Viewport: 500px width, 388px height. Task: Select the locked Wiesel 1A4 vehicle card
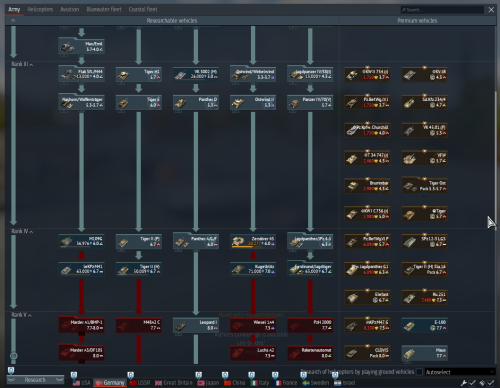point(253,325)
